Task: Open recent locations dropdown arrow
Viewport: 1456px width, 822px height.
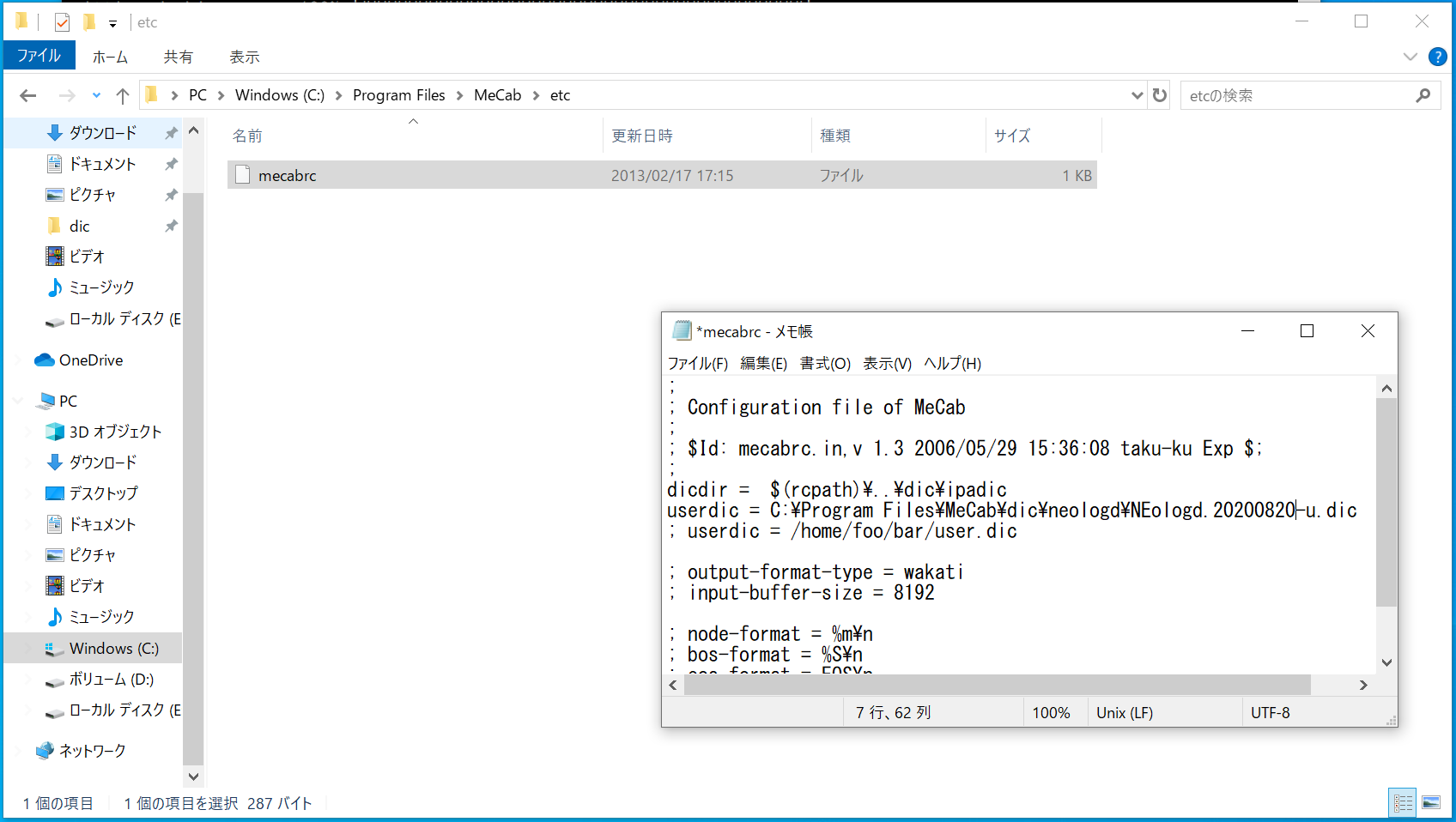Action: point(96,95)
